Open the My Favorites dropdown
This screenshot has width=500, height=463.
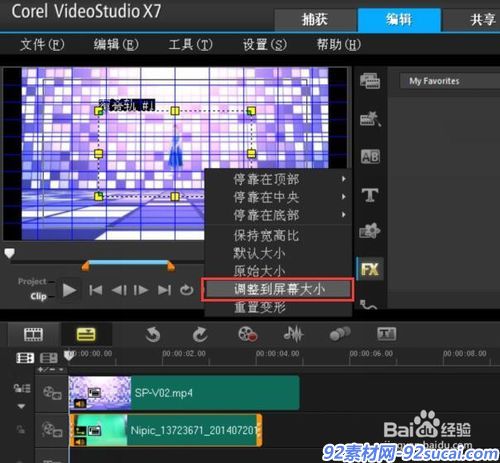pyautogui.click(x=450, y=81)
